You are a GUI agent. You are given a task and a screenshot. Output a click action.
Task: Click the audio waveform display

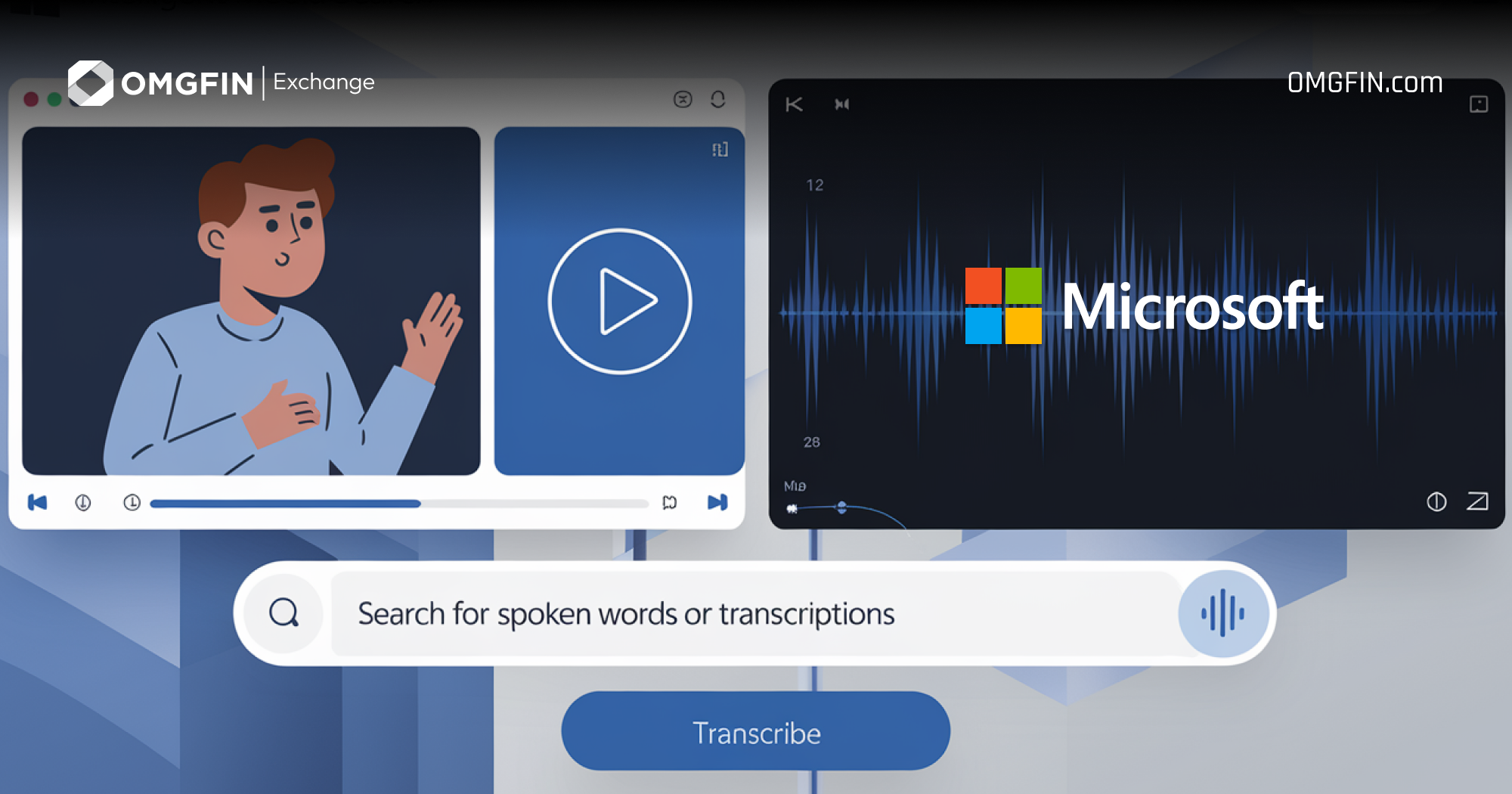(x=1137, y=312)
